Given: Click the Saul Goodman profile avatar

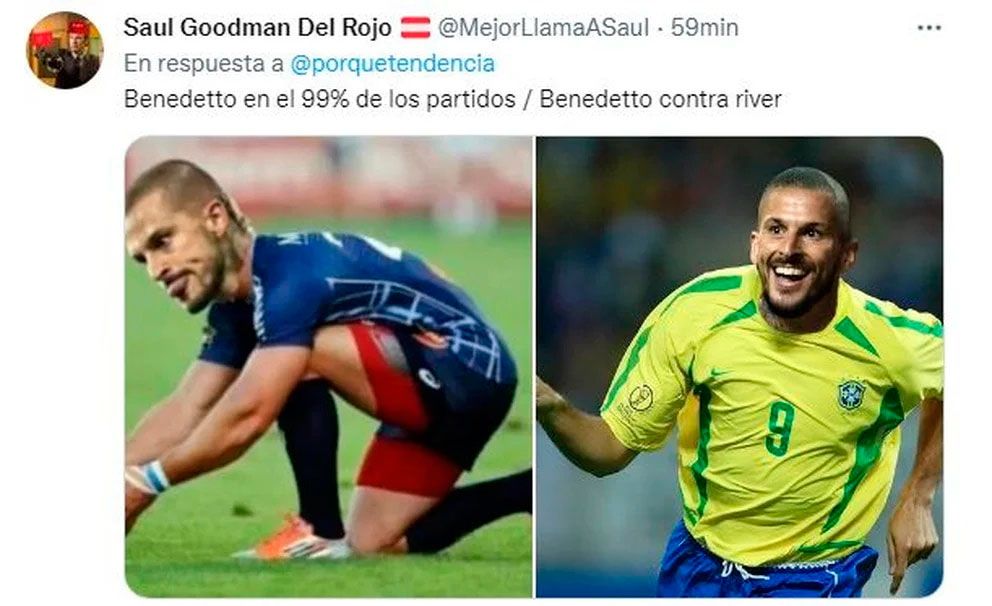Looking at the screenshot, I should 64,50.
